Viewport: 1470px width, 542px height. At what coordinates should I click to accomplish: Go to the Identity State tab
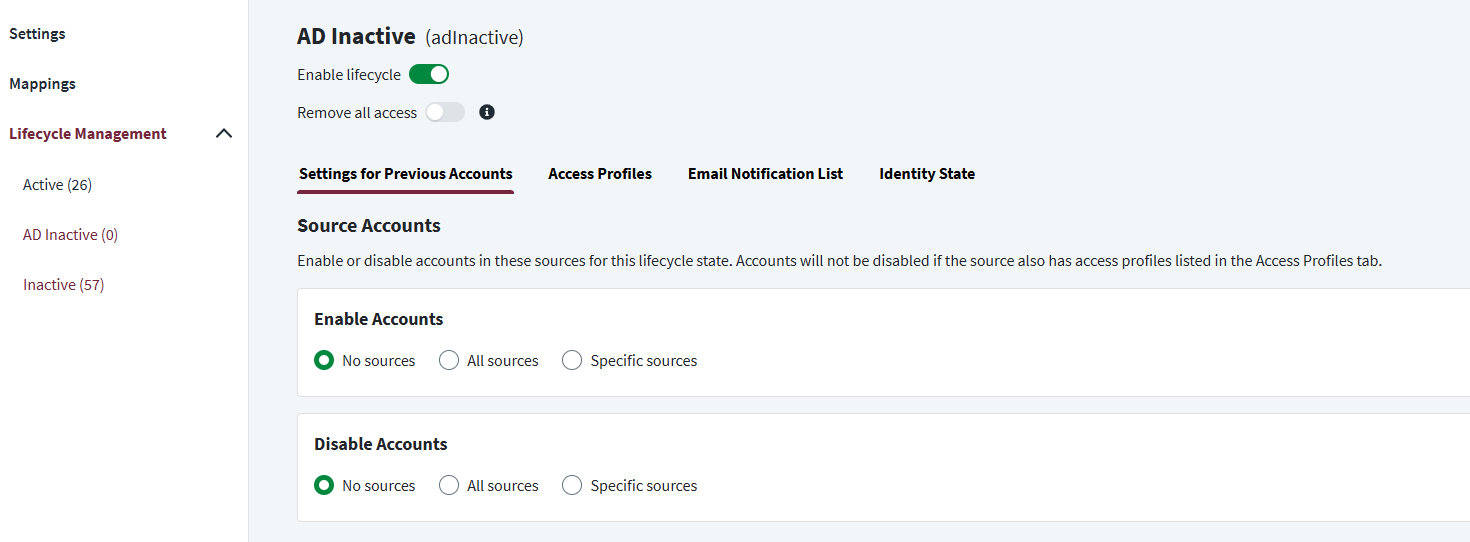[927, 174]
